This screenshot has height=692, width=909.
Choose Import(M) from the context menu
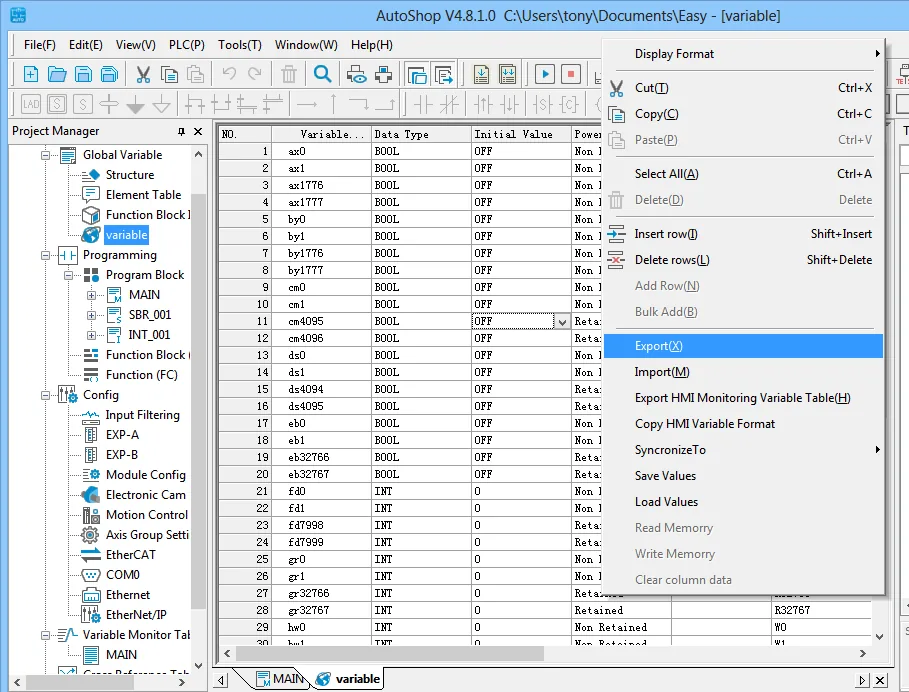(x=744, y=372)
